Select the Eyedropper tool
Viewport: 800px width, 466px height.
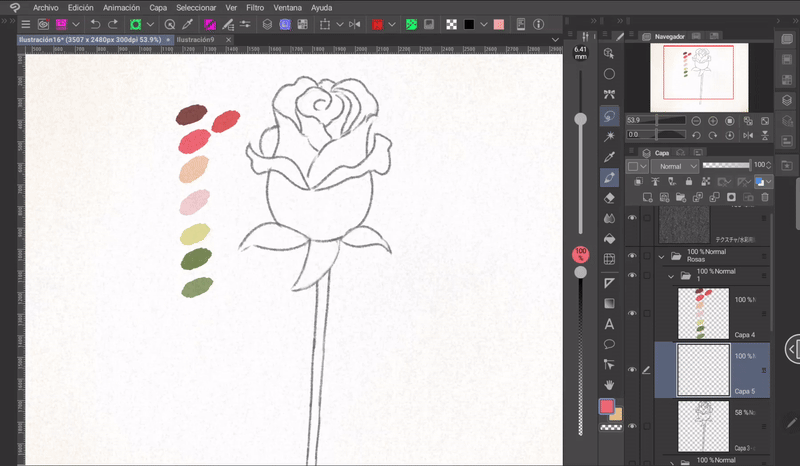tap(609, 157)
